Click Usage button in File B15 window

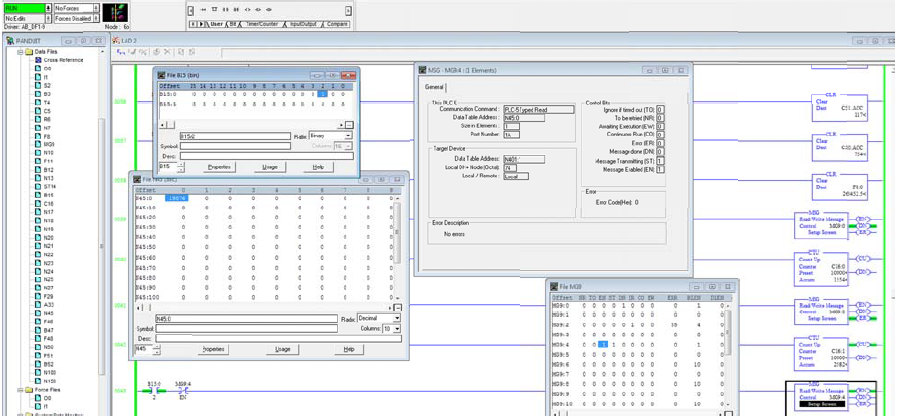click(270, 167)
